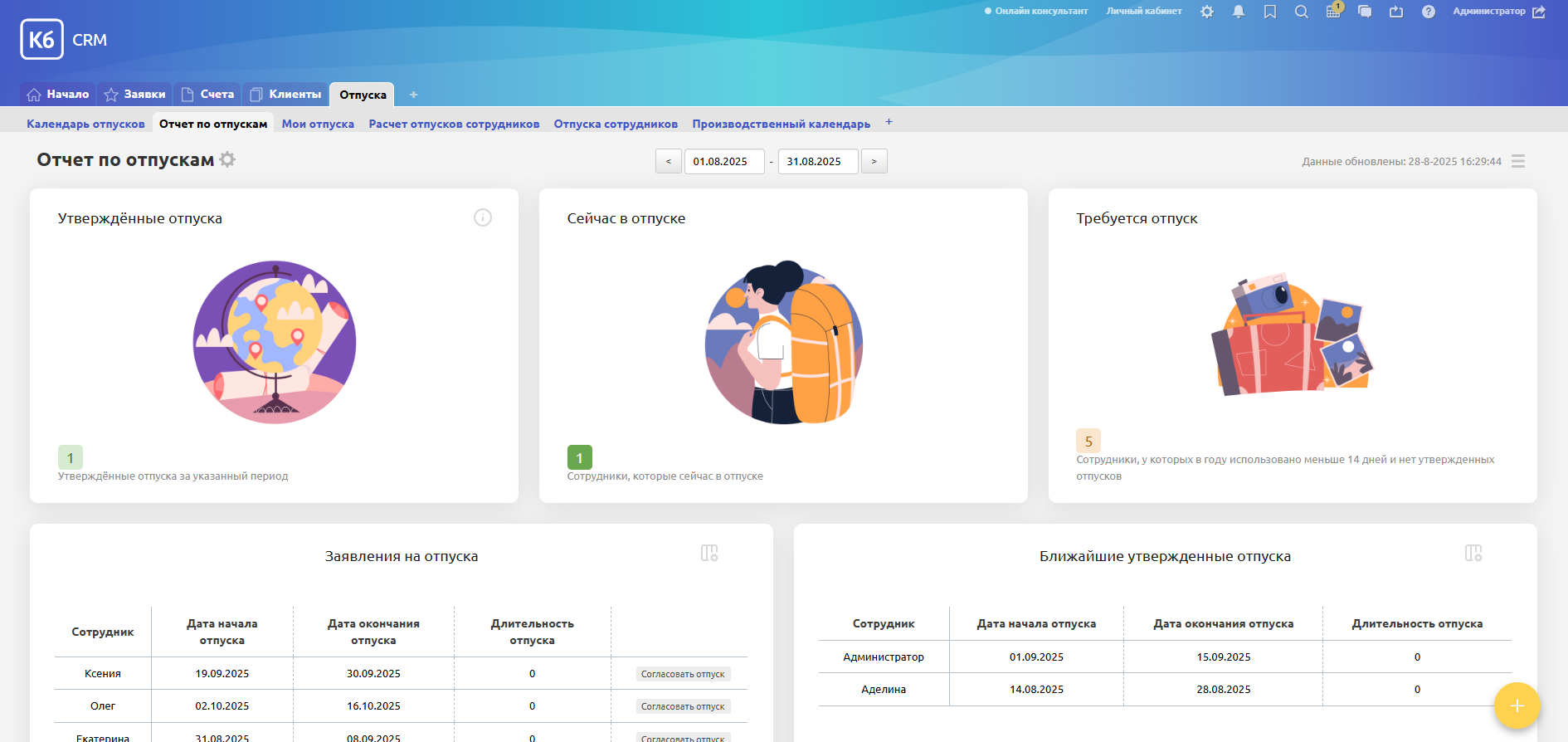1568x742 pixels.
Task: Open Личный кабинет link
Action: 1143,12
